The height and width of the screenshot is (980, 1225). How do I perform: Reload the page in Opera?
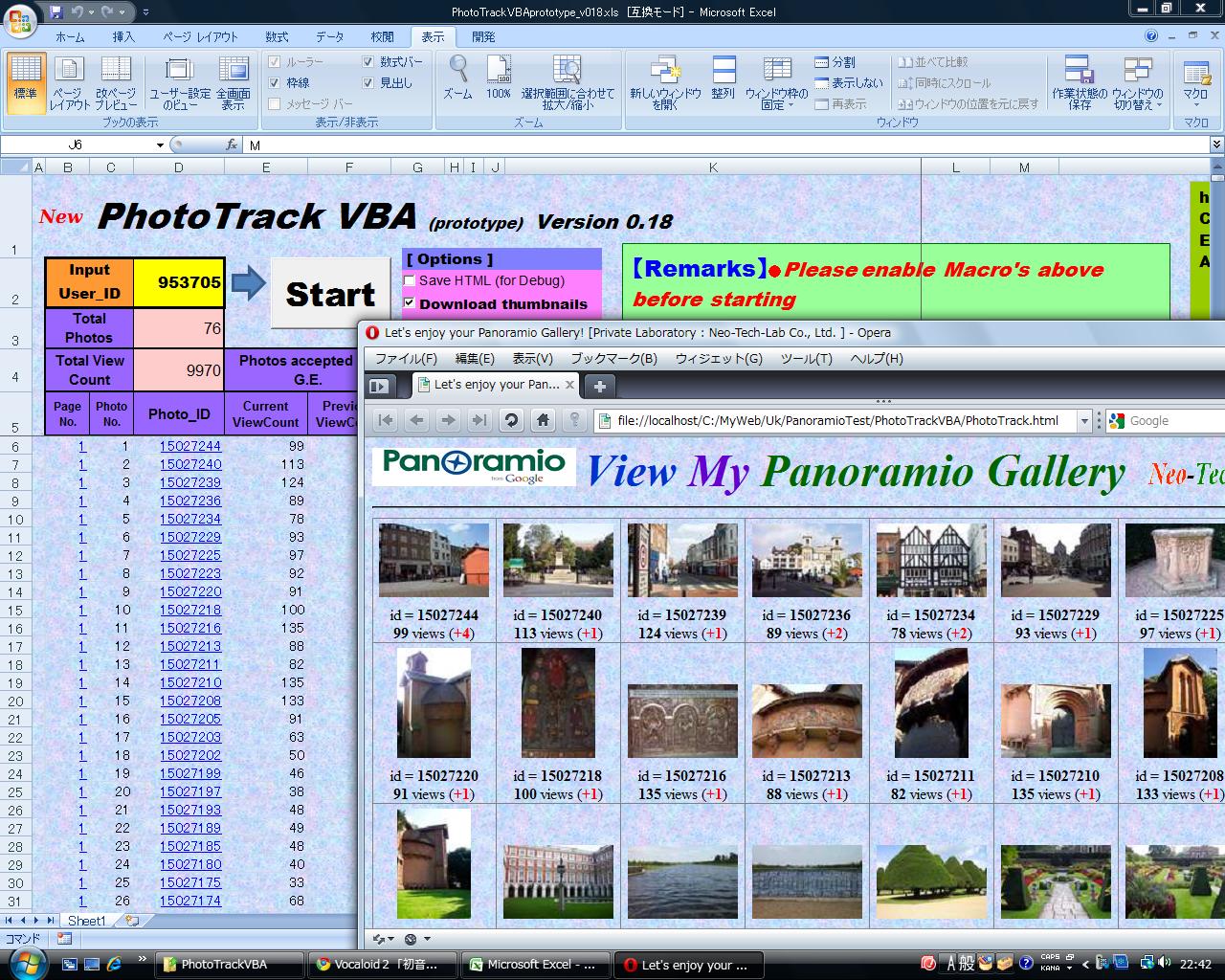point(511,420)
